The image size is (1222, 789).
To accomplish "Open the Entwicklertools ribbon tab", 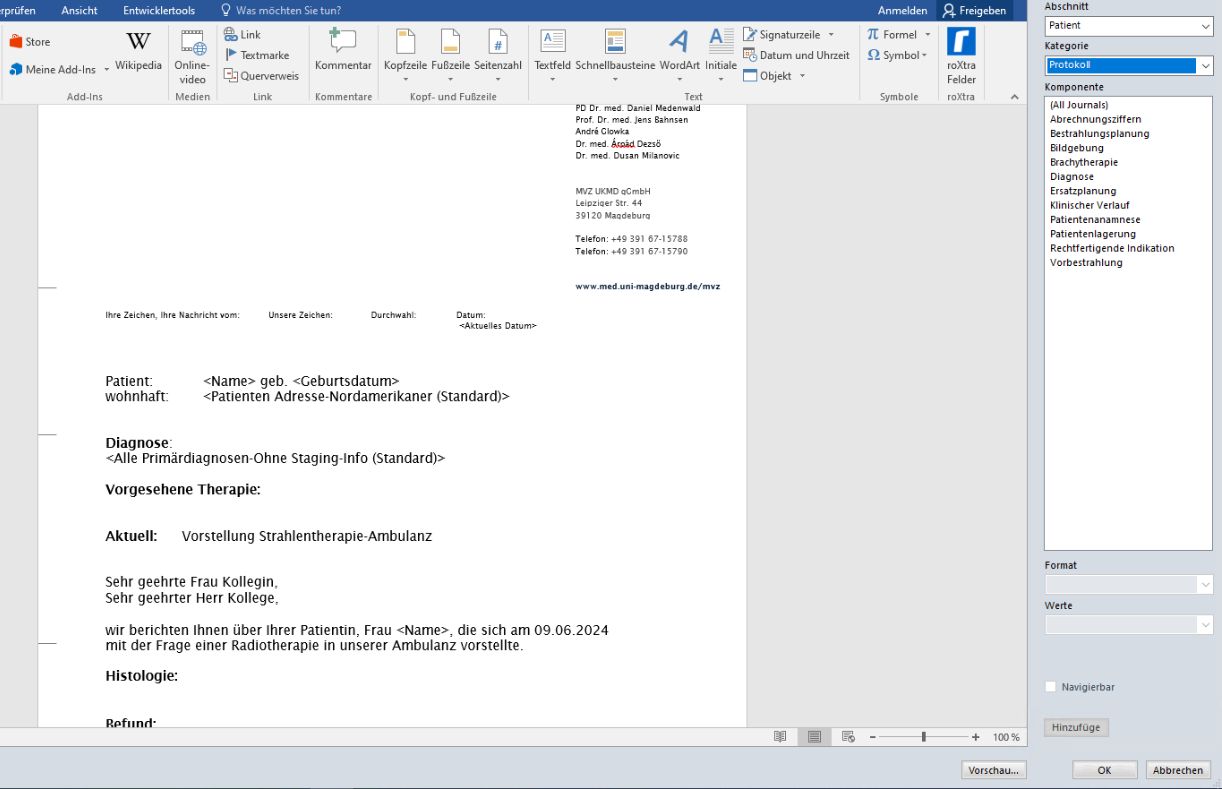I will coord(159,10).
